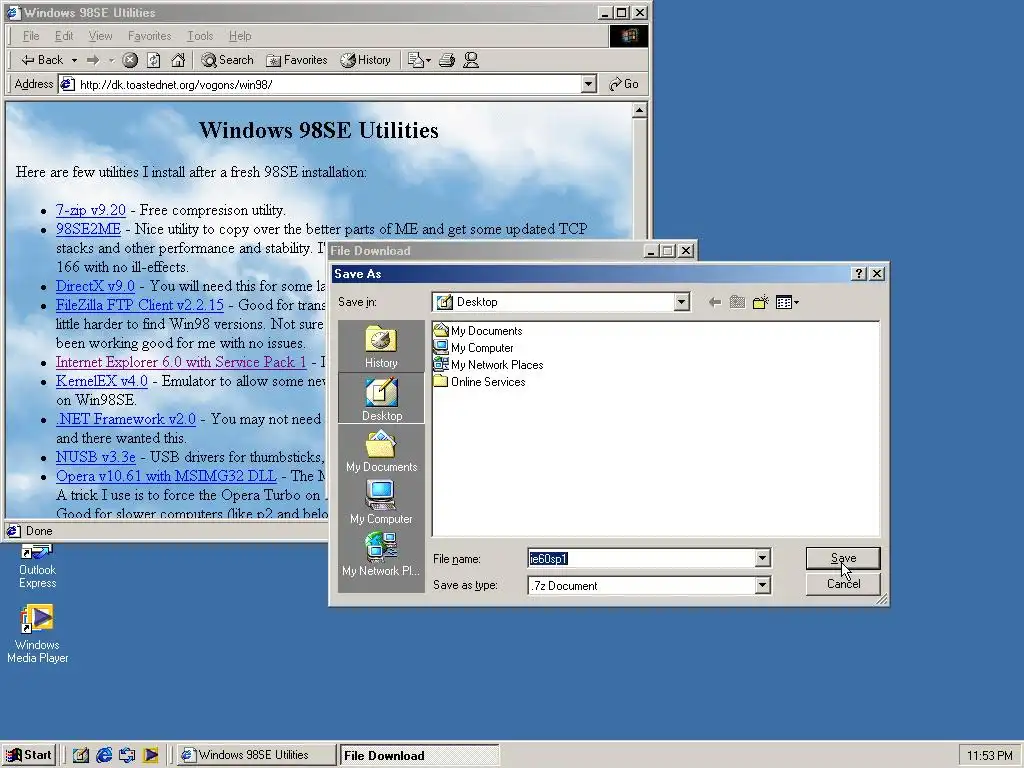Image resolution: width=1024 pixels, height=768 pixels.
Task: Click the Print icon in IE toolbar
Action: 447,60
